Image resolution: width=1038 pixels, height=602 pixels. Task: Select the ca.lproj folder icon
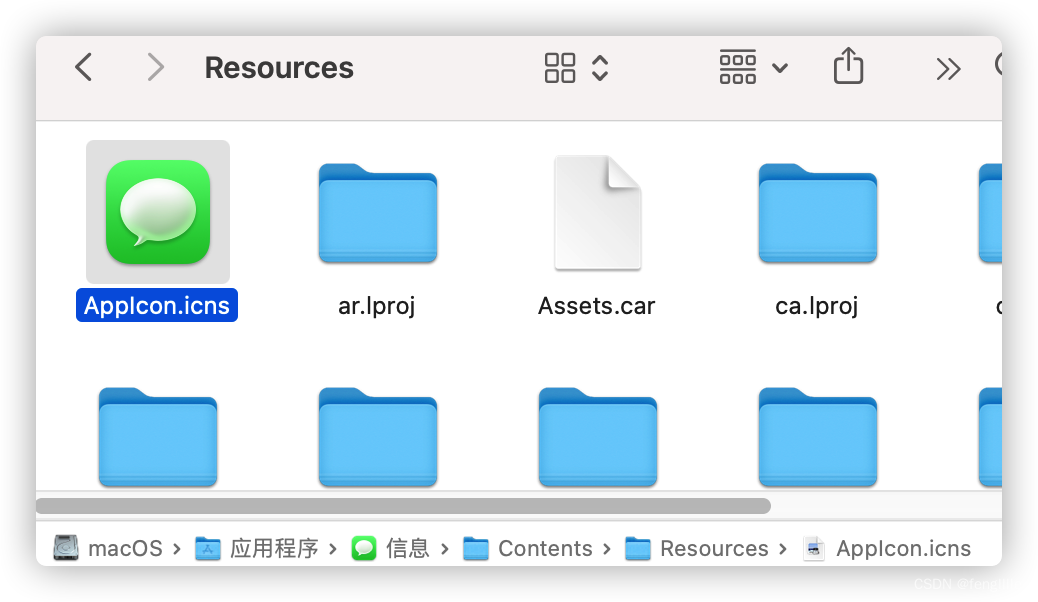818,213
